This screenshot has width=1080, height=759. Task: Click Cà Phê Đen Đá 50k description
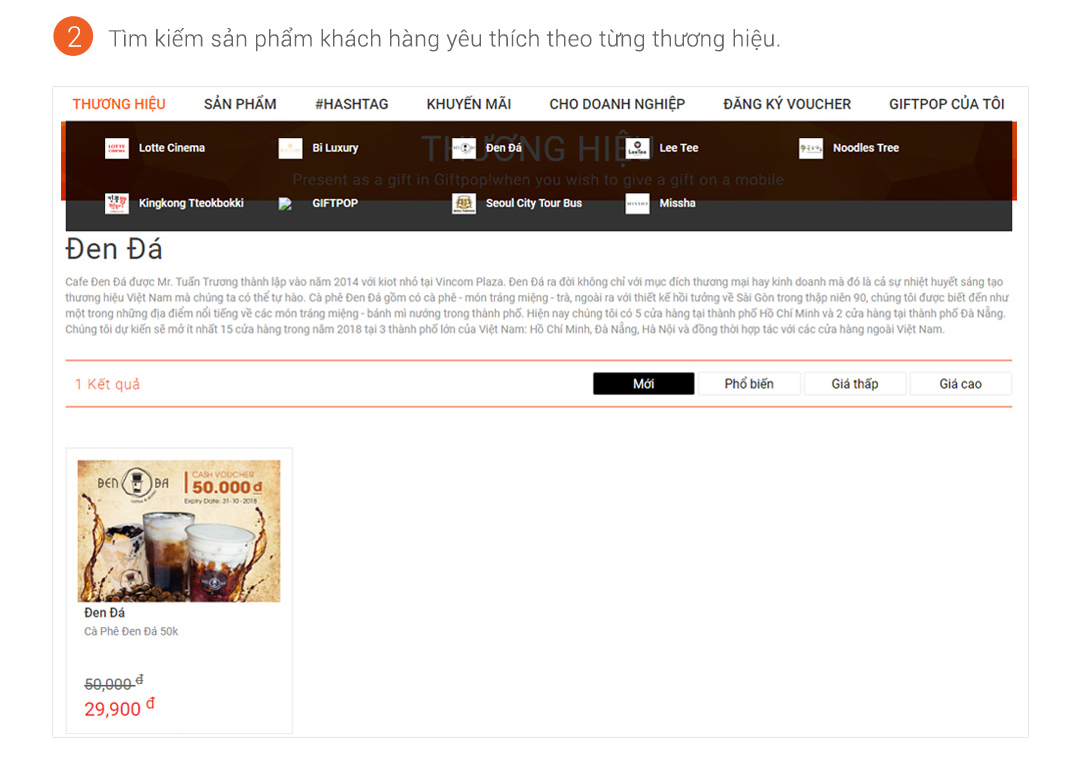coord(131,631)
